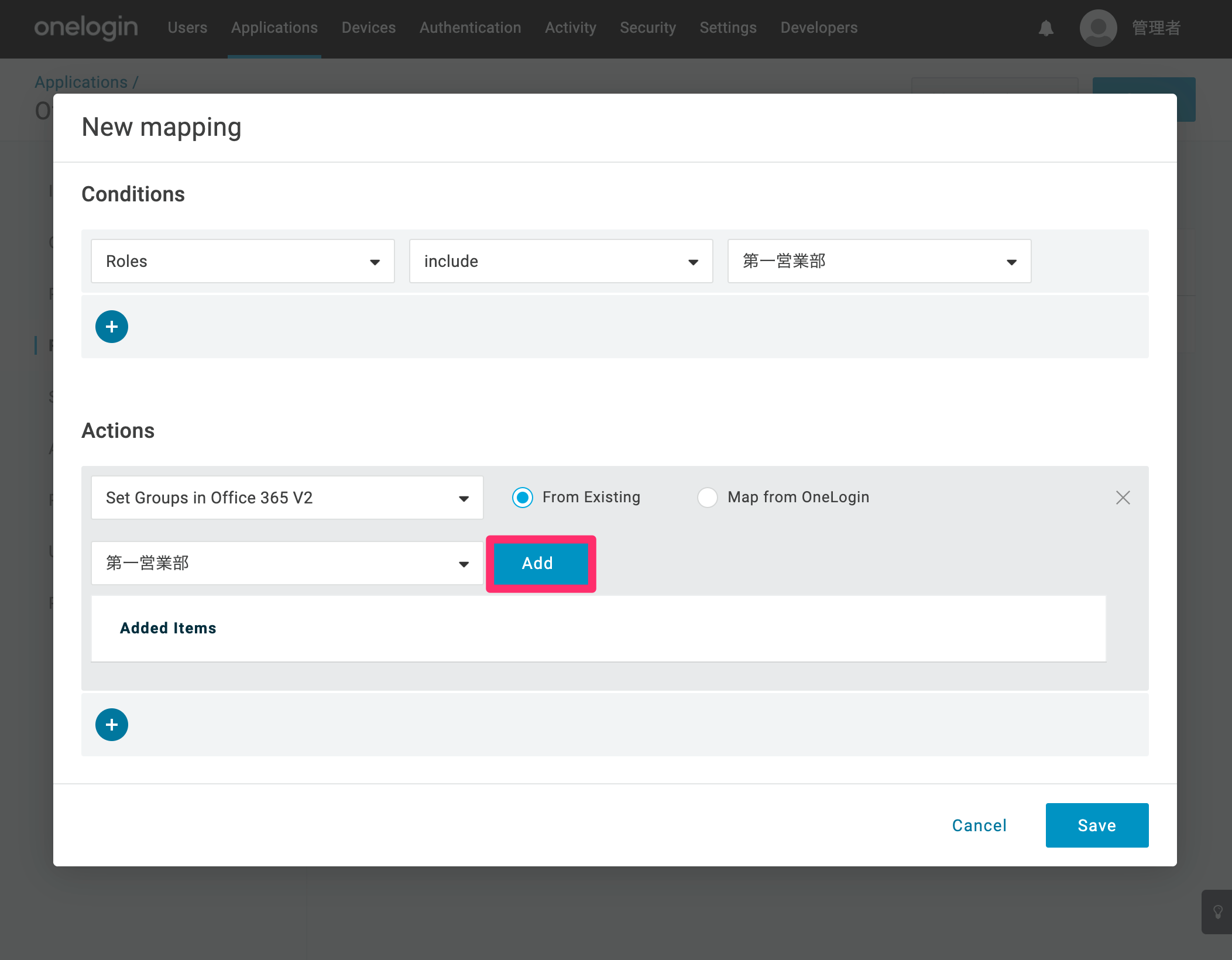The width and height of the screenshot is (1232, 960).
Task: Select the Map from OneLogin radio option
Action: 708,498
